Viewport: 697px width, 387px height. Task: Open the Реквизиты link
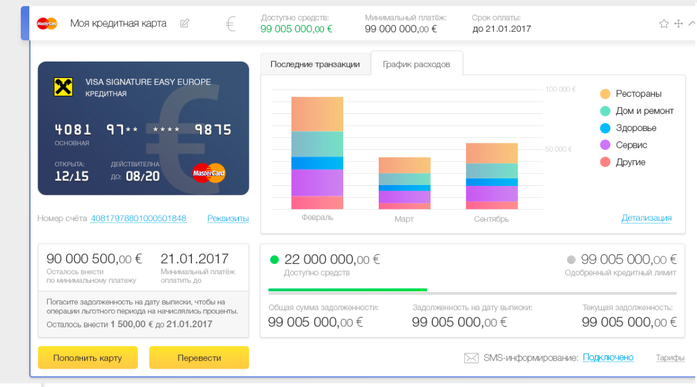click(x=228, y=218)
